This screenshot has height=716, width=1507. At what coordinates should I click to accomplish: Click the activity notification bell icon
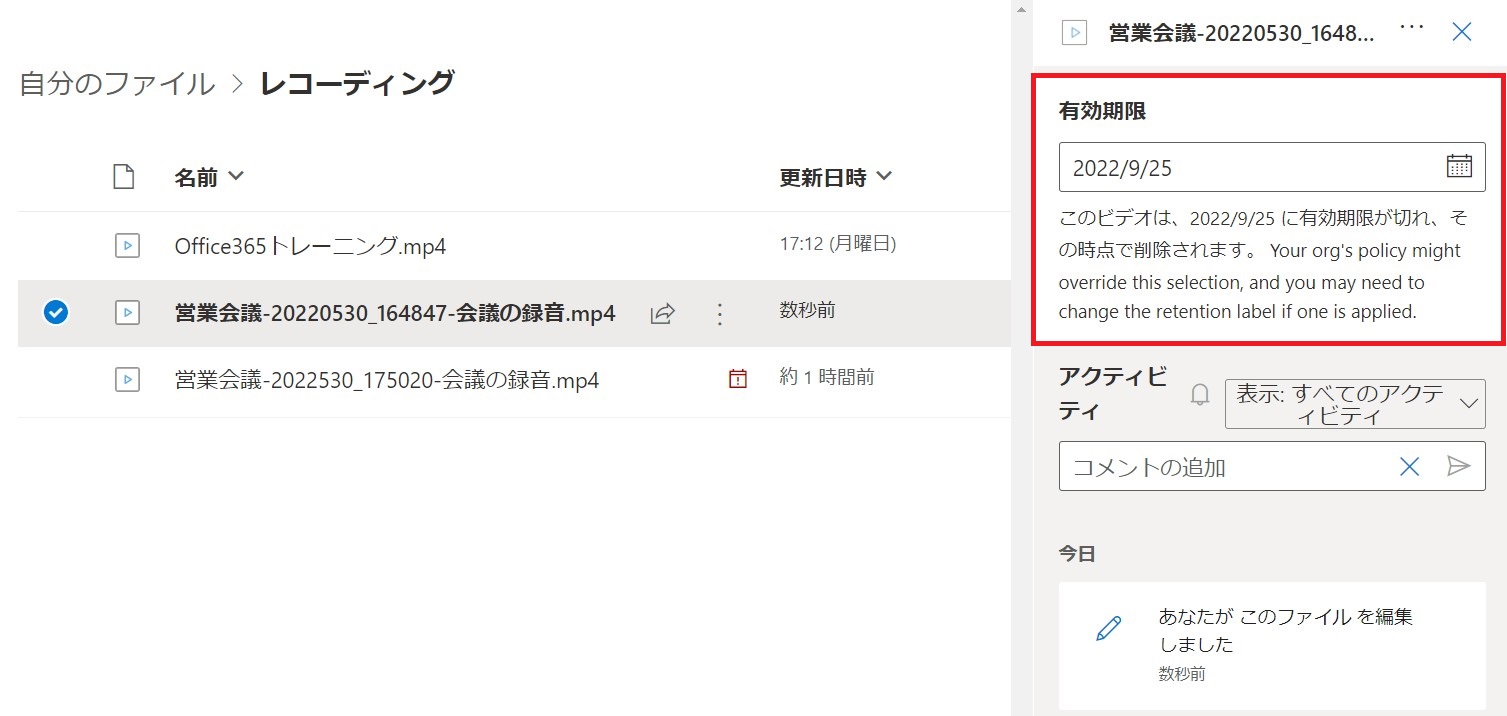point(1200,396)
